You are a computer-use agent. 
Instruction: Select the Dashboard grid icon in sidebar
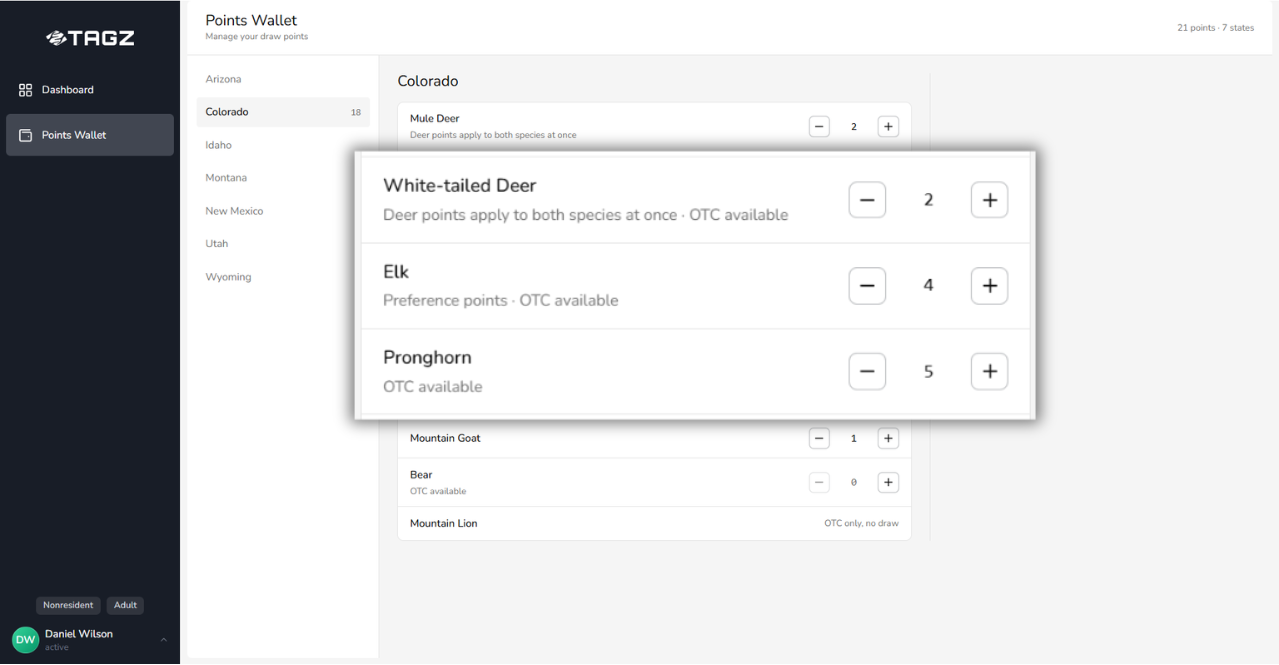(25, 89)
